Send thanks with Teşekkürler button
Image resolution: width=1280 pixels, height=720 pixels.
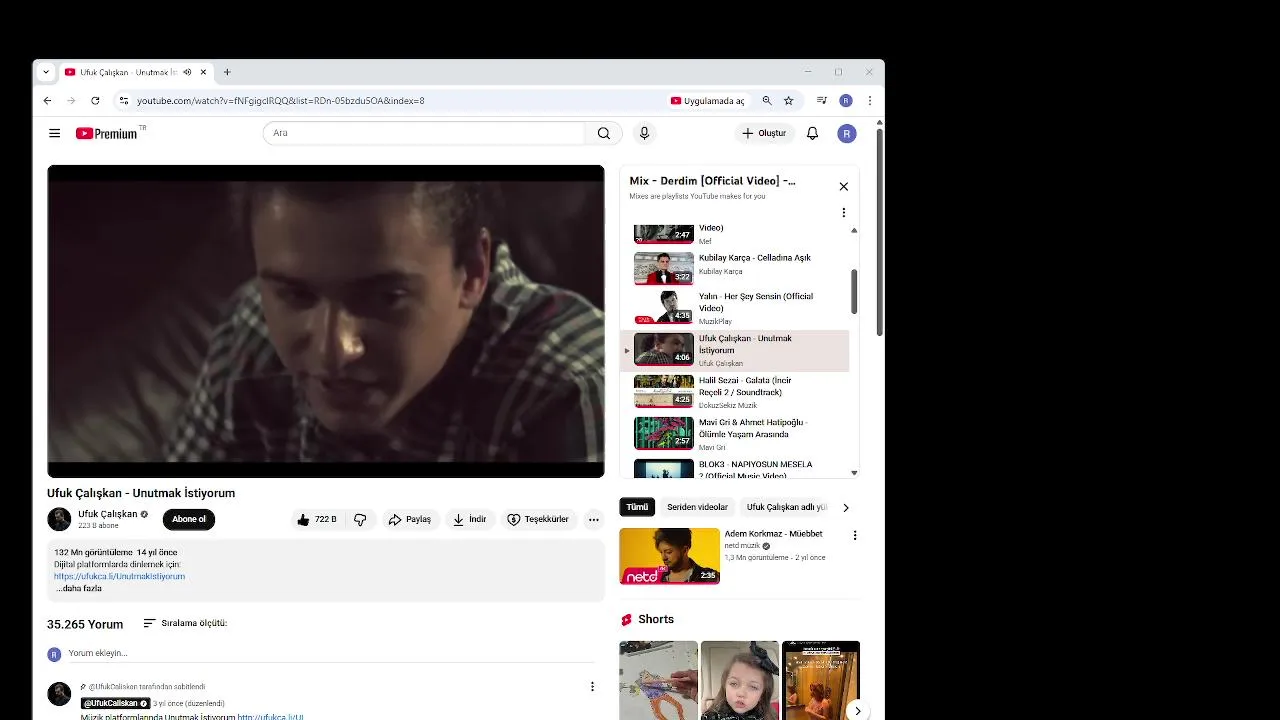538,519
